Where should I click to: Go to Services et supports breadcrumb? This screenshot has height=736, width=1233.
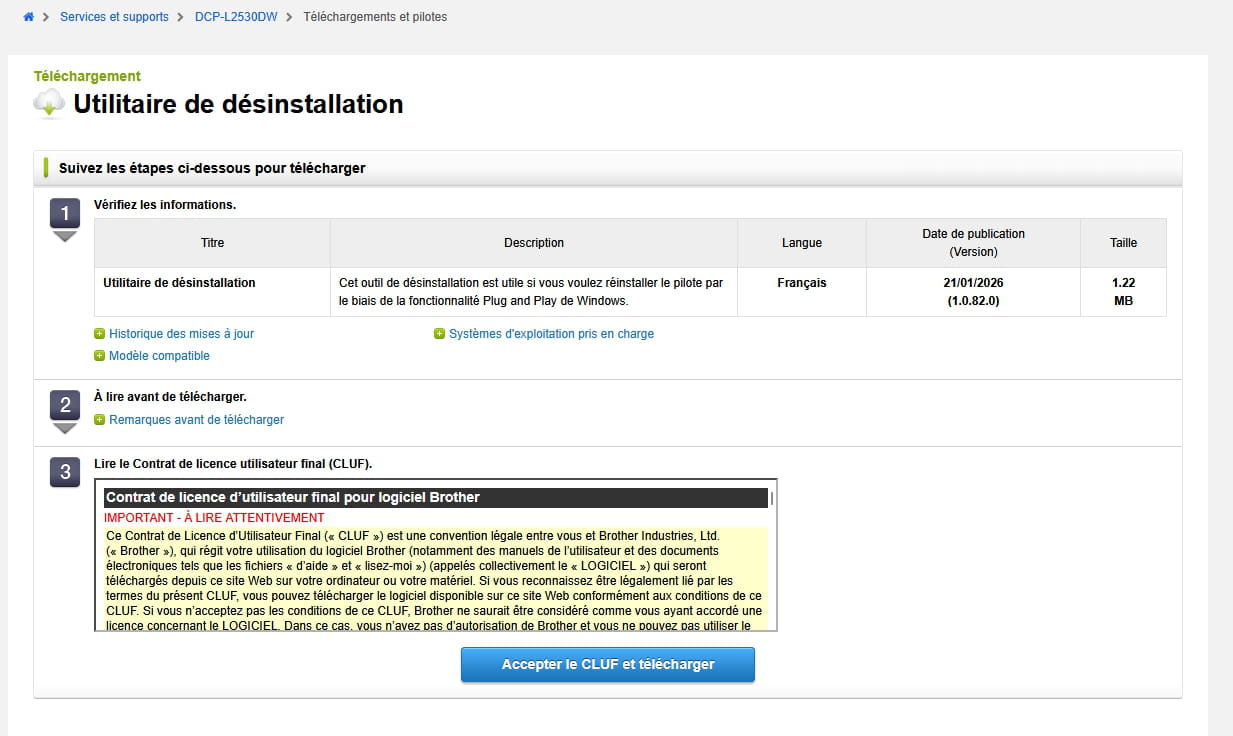coord(114,17)
